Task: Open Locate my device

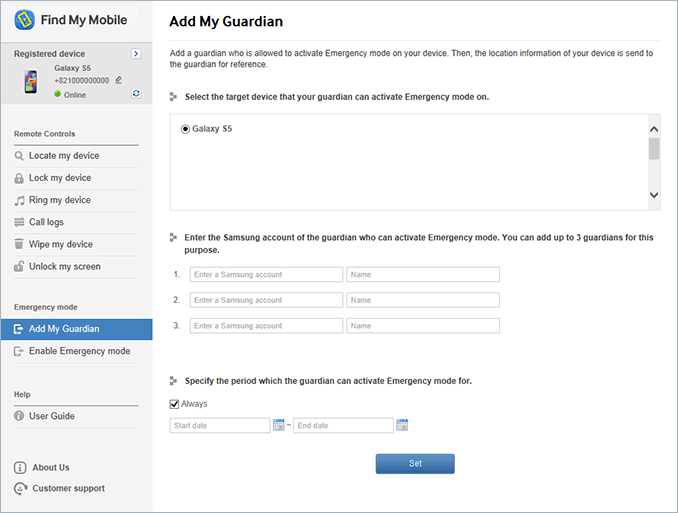Action: pos(64,156)
